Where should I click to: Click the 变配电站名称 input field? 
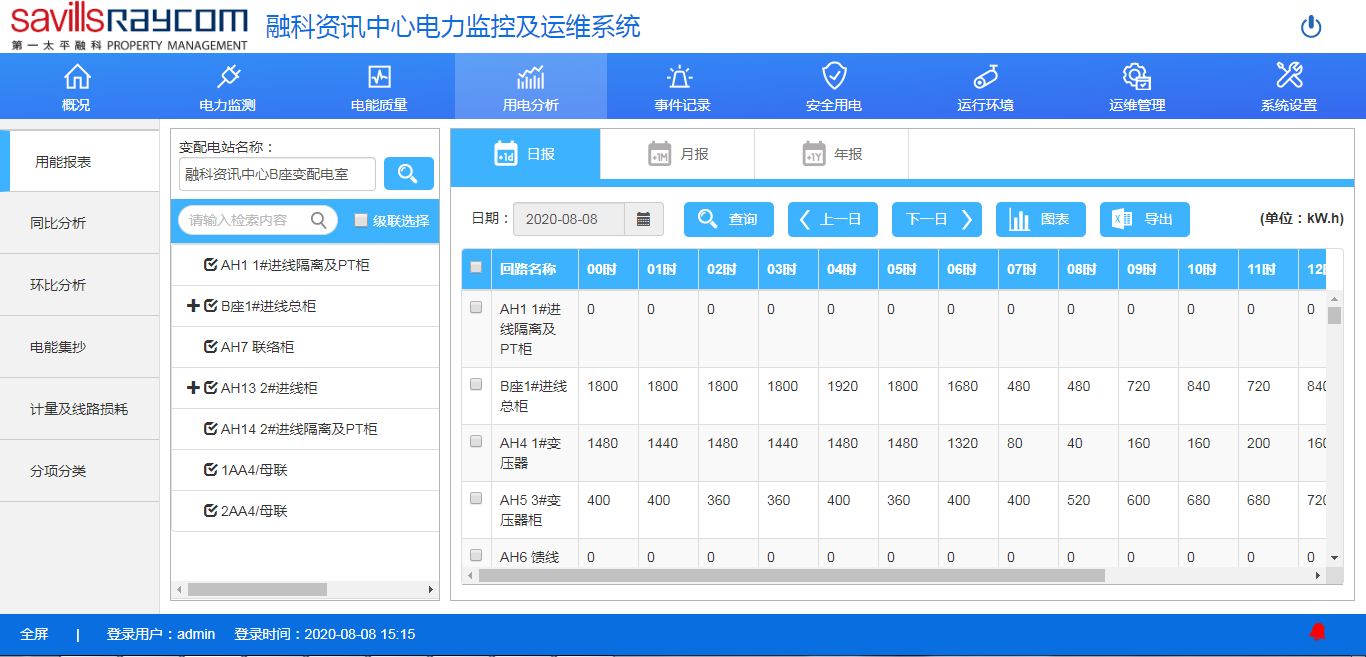[x=278, y=174]
